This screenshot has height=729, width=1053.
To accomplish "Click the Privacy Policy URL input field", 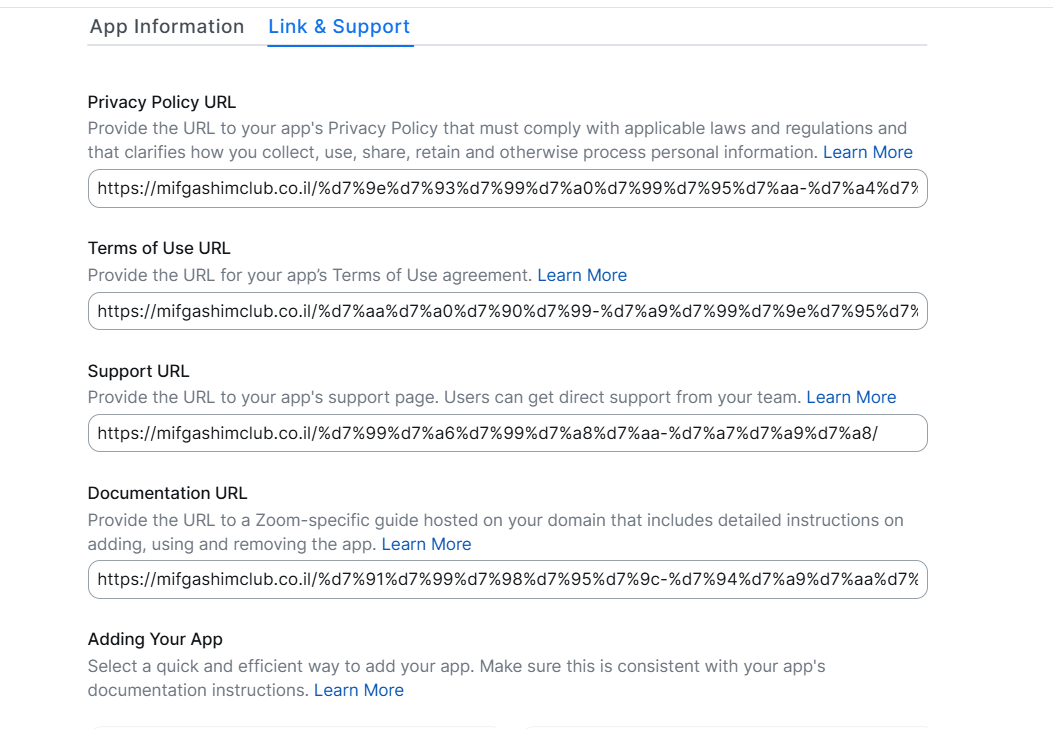I will point(507,188).
